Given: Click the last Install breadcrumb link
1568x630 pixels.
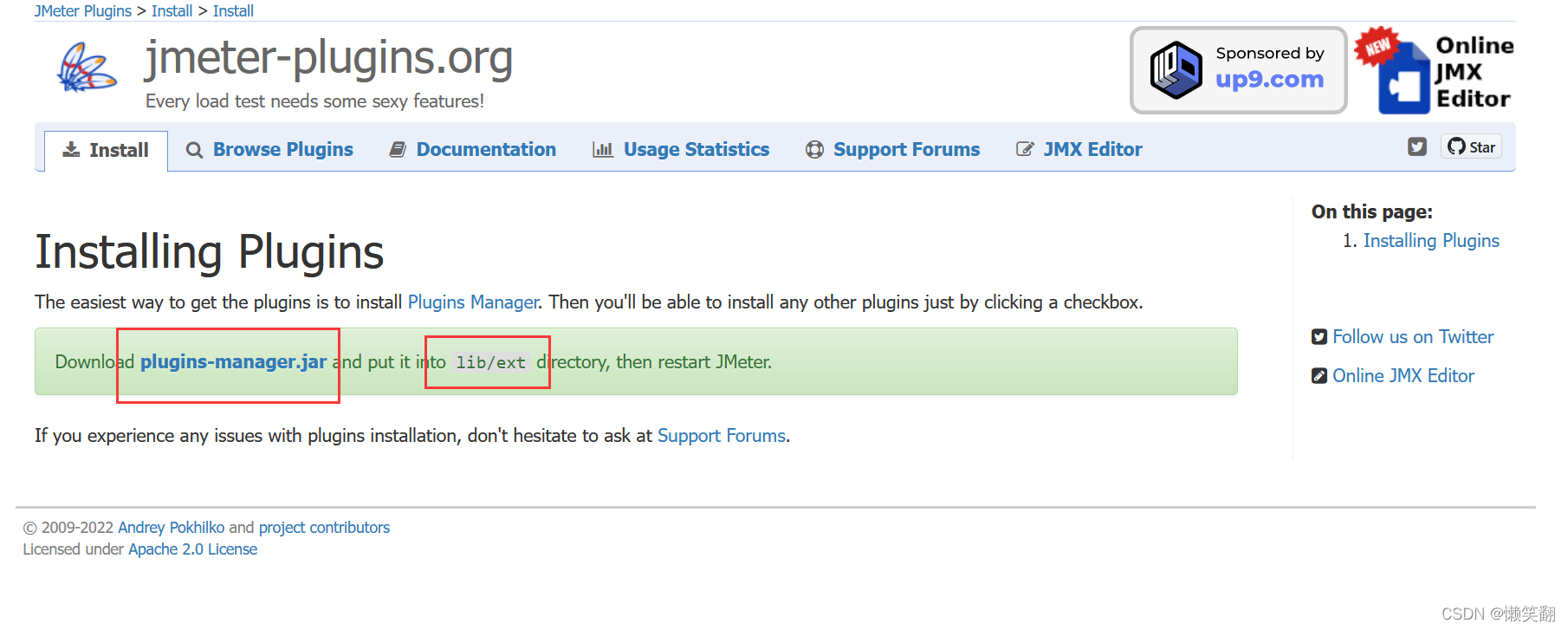Looking at the screenshot, I should (233, 11).
